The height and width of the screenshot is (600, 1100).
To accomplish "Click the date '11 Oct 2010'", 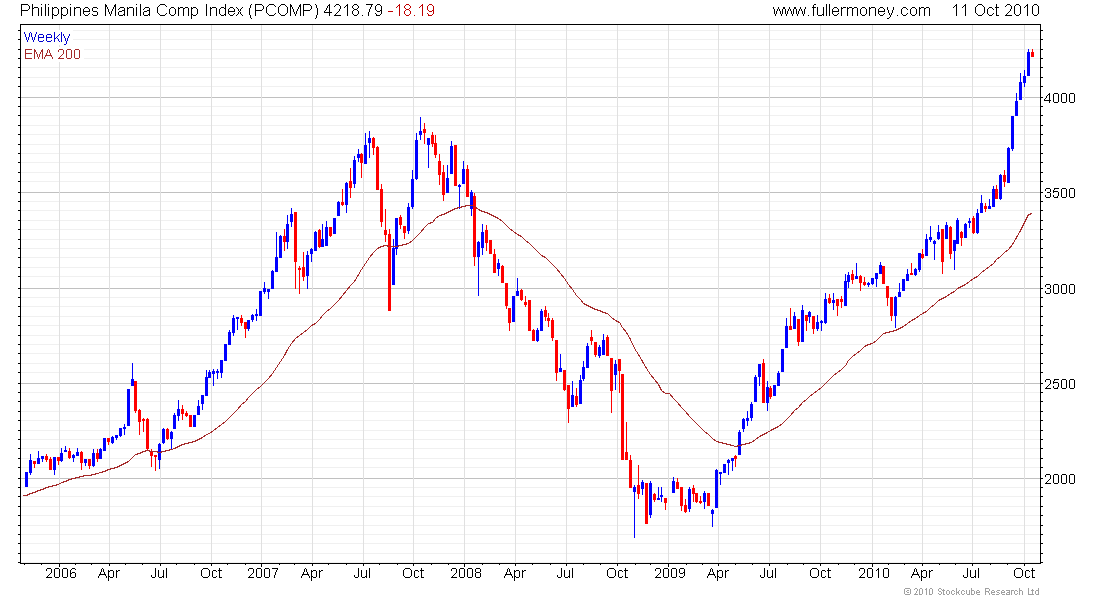I will click(x=995, y=11).
